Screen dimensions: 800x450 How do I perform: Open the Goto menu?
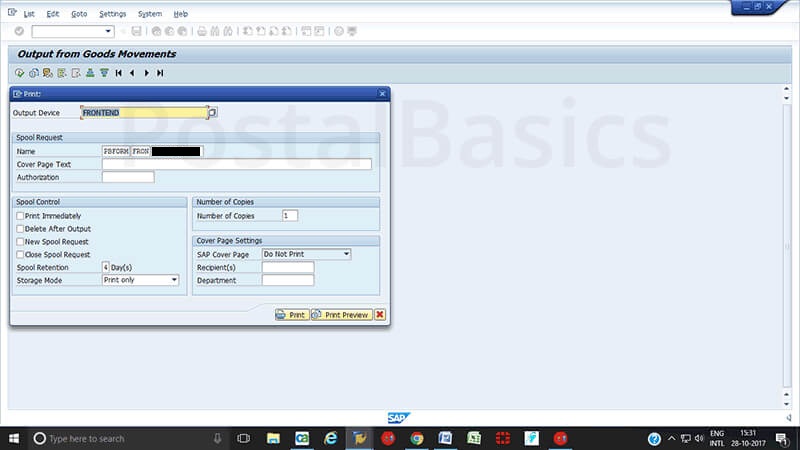pyautogui.click(x=79, y=14)
